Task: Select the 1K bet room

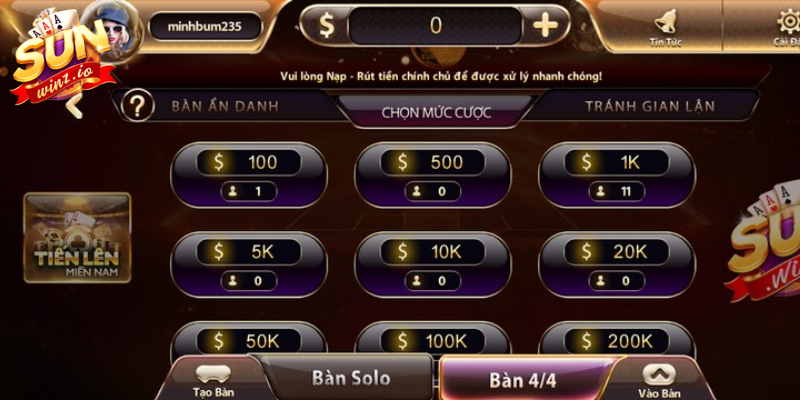Action: 617,176
